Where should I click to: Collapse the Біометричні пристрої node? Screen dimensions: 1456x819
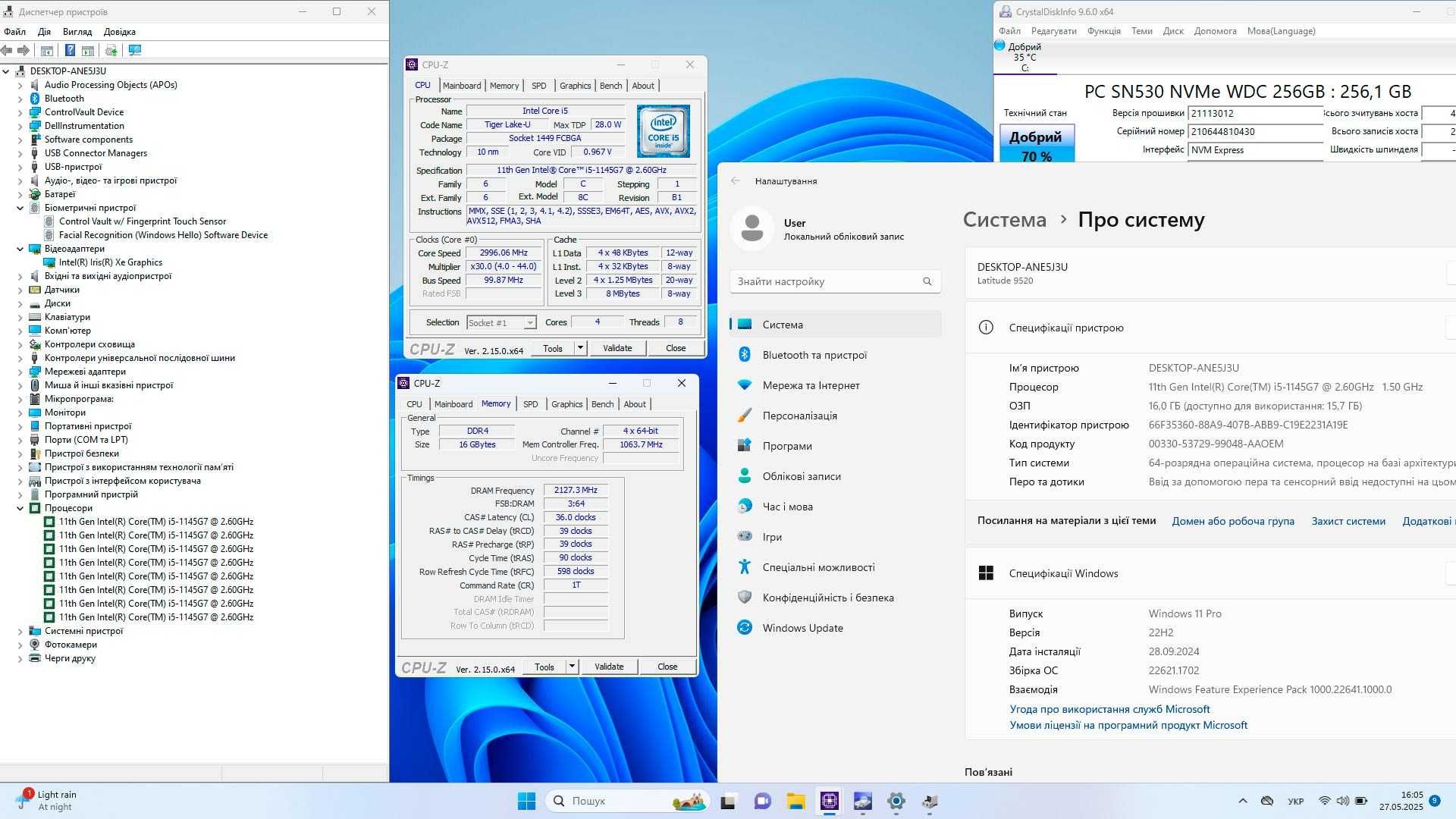pos(20,208)
